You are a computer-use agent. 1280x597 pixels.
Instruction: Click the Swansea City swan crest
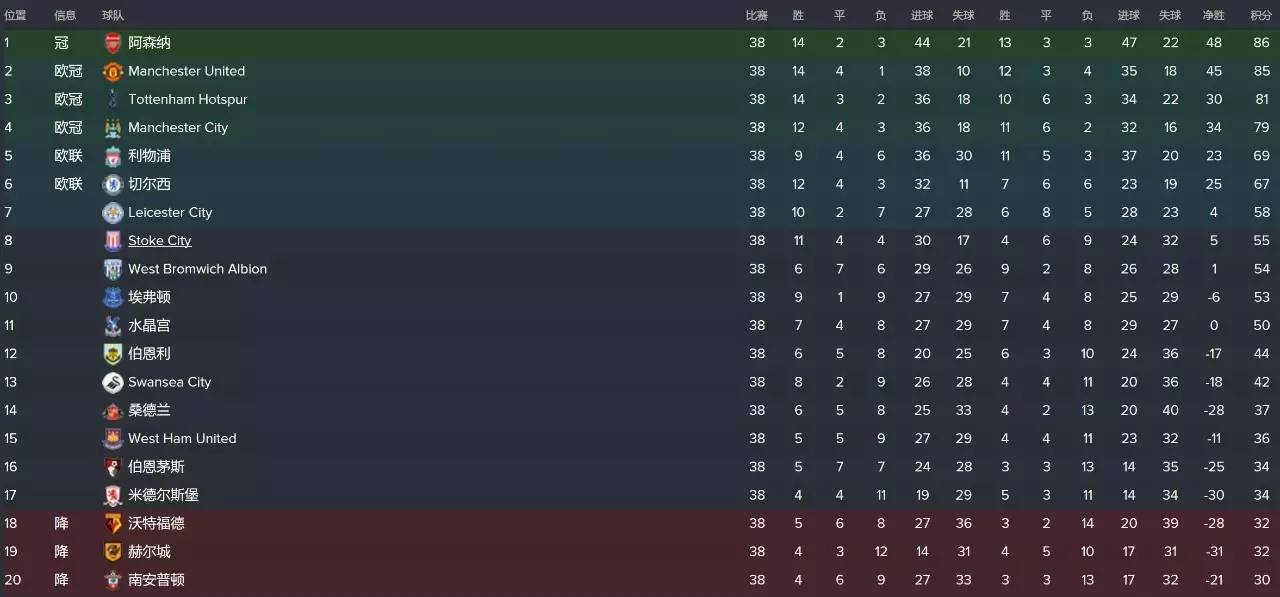(x=113, y=382)
